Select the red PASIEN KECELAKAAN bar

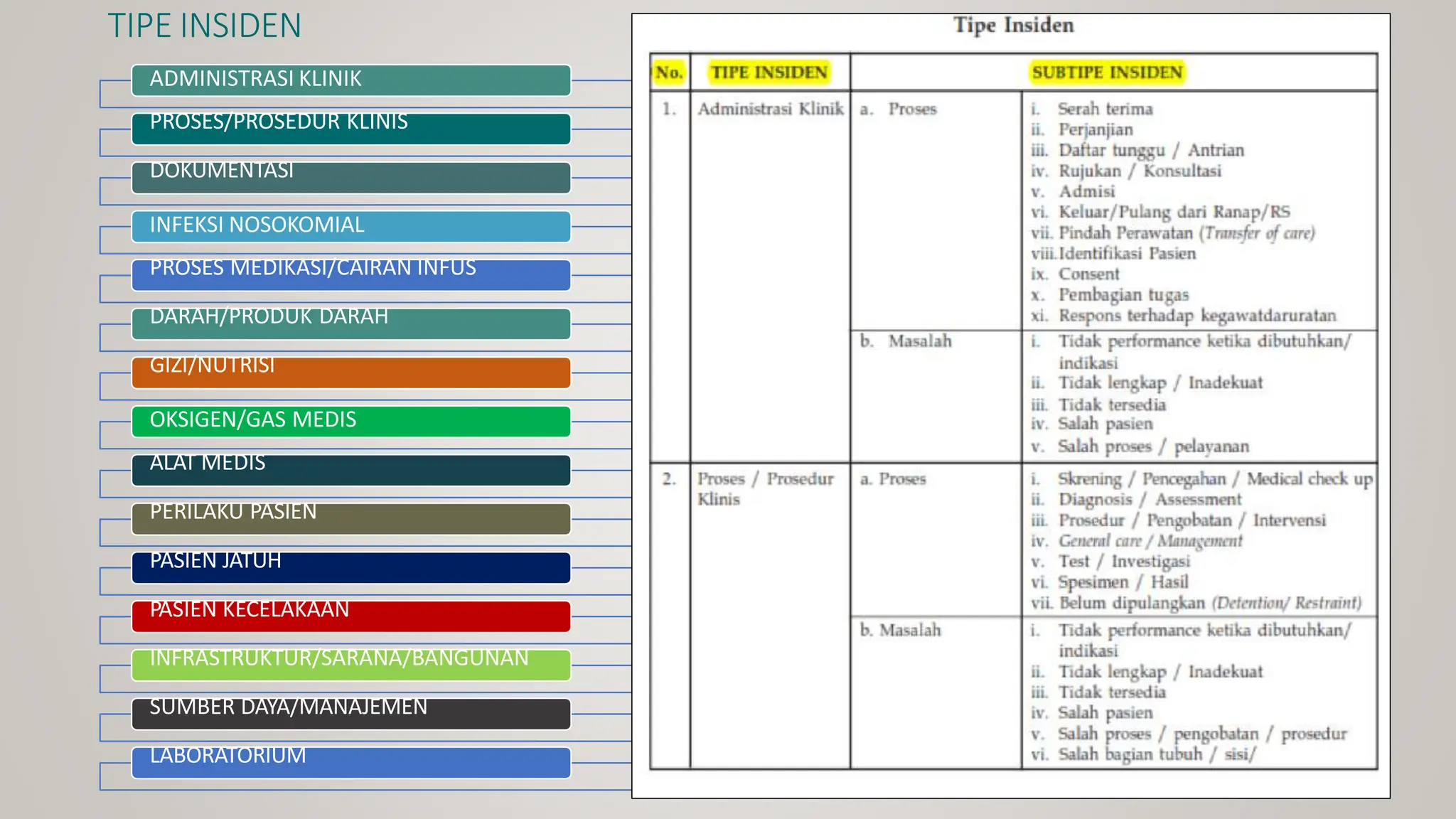point(350,616)
